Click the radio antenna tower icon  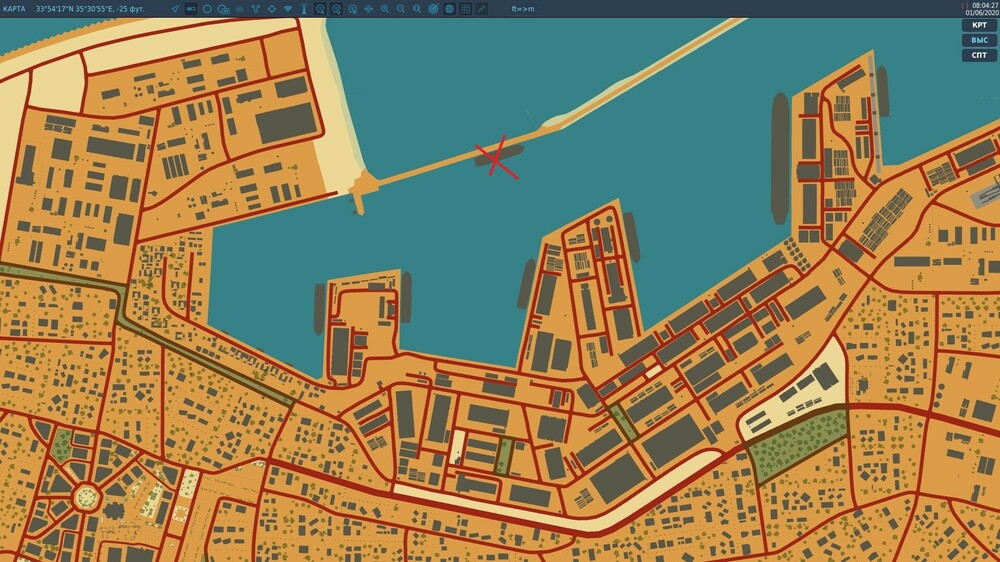tap(304, 9)
